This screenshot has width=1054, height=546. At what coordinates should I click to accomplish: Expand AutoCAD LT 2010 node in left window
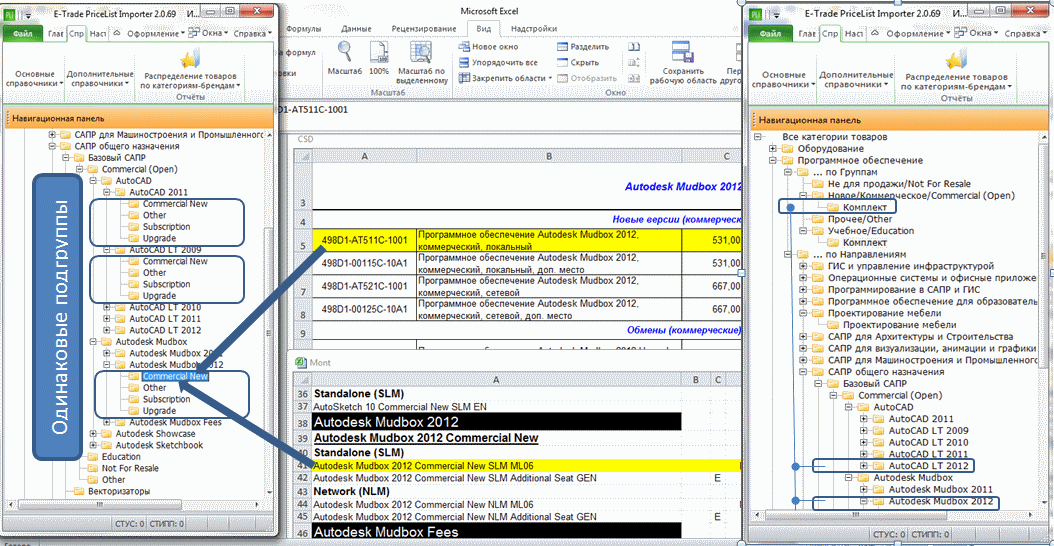coord(107,307)
